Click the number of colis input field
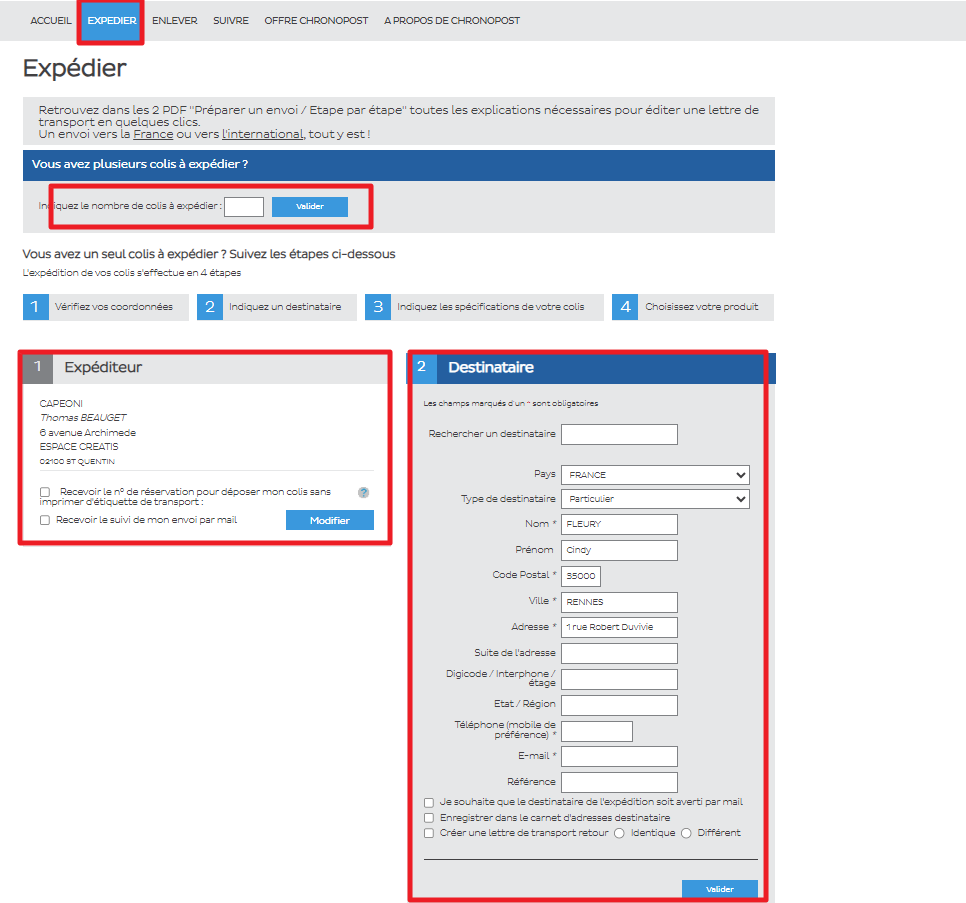The image size is (966, 903). (x=244, y=207)
